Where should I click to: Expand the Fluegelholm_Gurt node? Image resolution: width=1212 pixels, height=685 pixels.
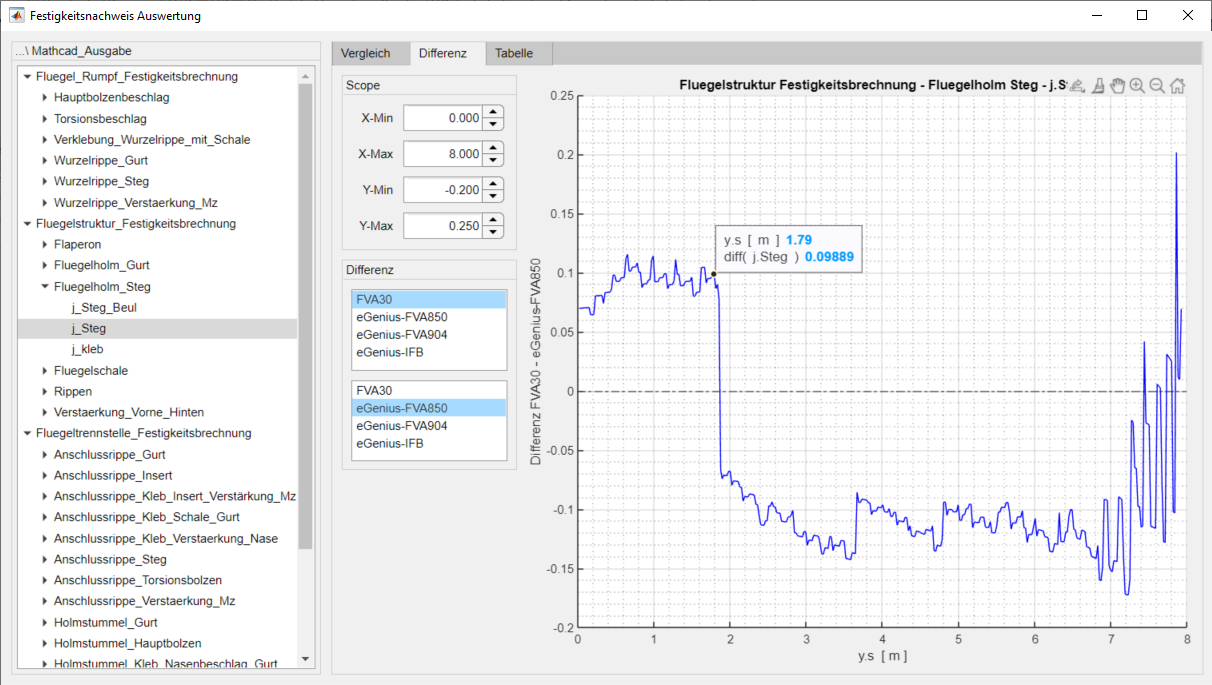pos(45,266)
